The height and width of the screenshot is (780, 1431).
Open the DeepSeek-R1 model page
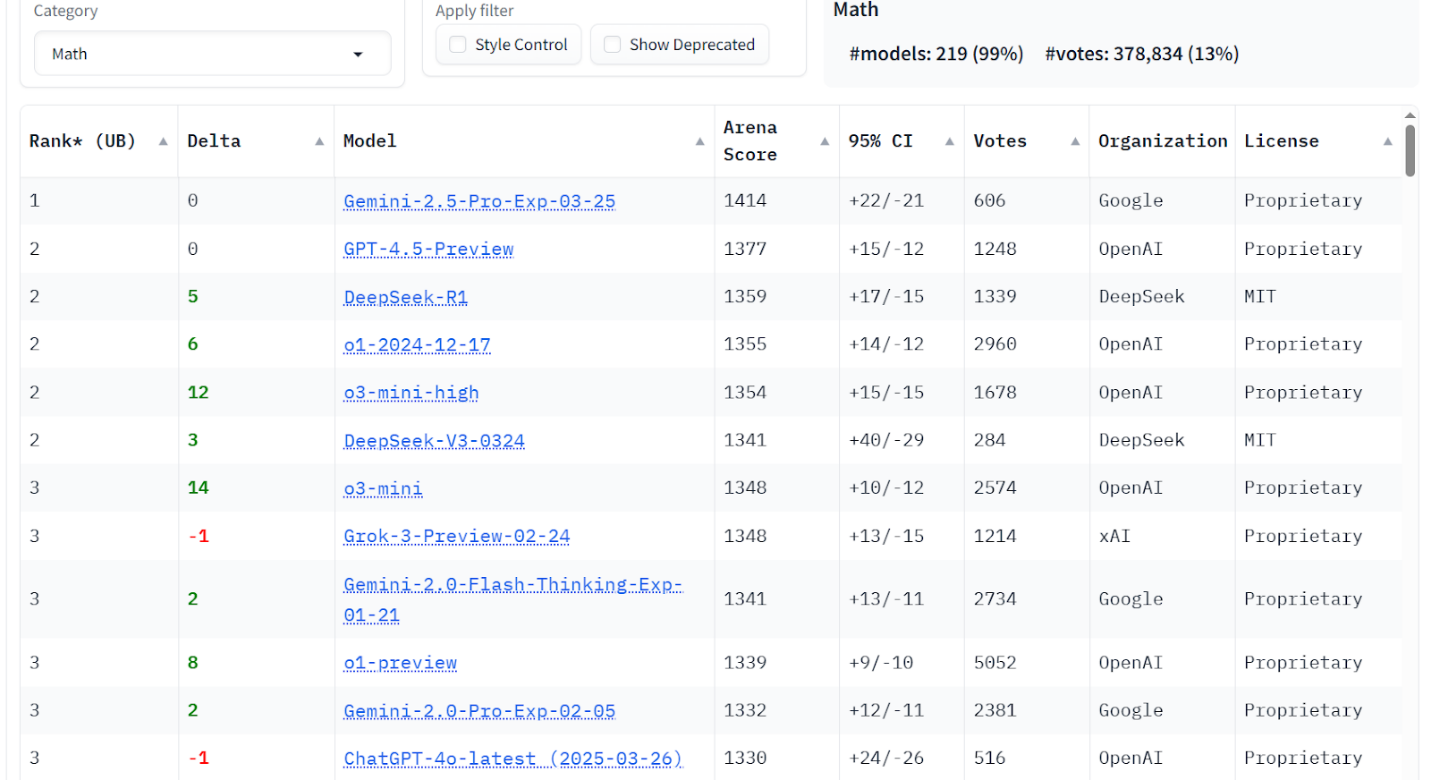(x=405, y=297)
